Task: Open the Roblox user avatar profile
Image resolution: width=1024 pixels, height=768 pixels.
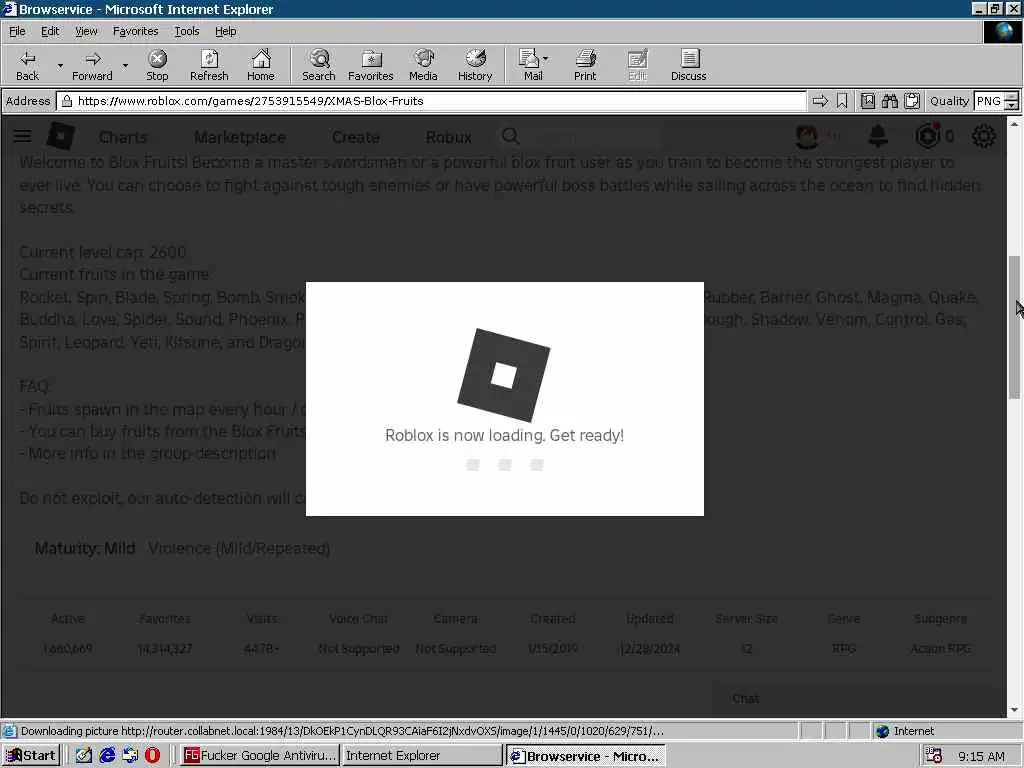Action: [807, 136]
